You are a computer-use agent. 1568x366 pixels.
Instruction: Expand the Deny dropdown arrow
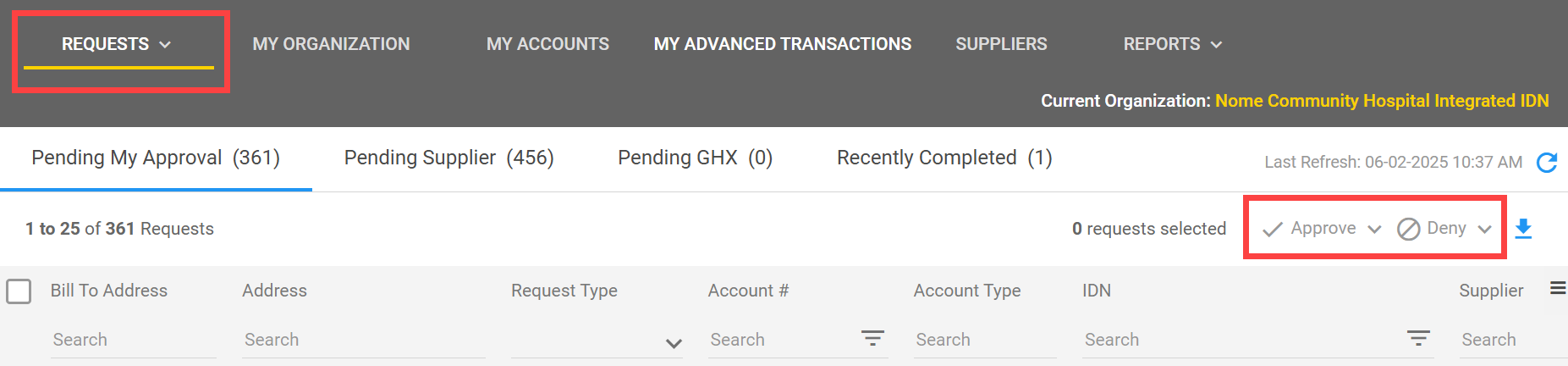point(1484,229)
